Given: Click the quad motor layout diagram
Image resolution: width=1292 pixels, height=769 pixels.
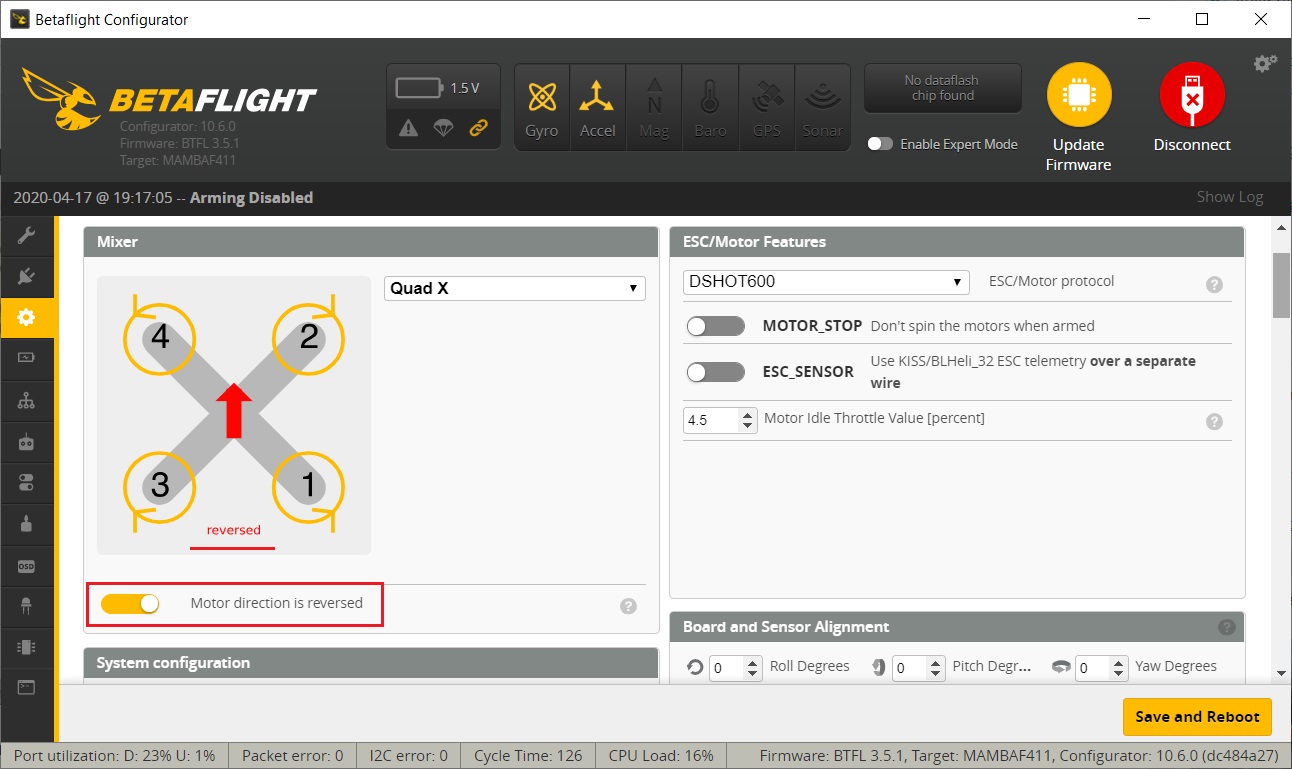Looking at the screenshot, I should tap(234, 416).
